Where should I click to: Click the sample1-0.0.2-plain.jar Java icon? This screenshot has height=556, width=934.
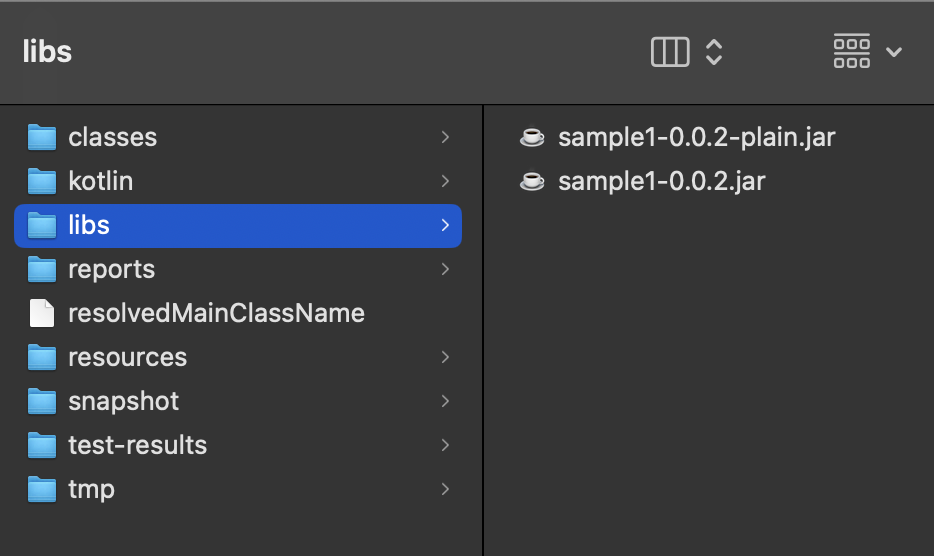point(533,137)
